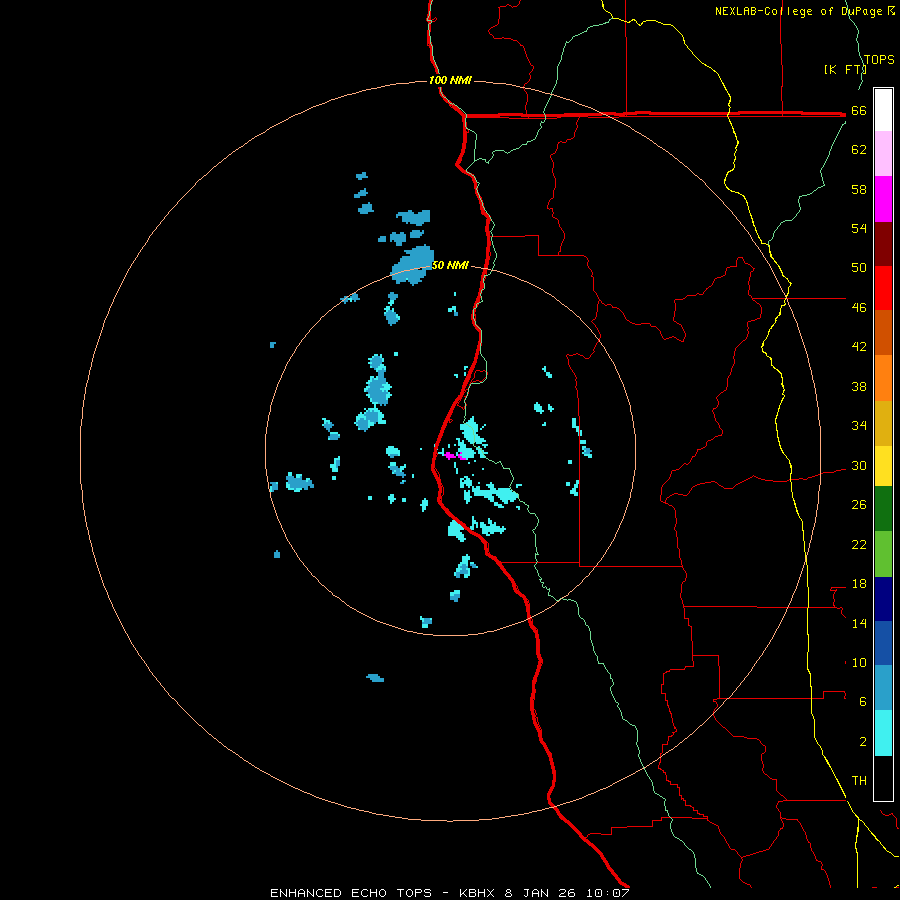The height and width of the screenshot is (900, 900).
Task: Pick the medium blue color scale swatch
Action: click(883, 643)
